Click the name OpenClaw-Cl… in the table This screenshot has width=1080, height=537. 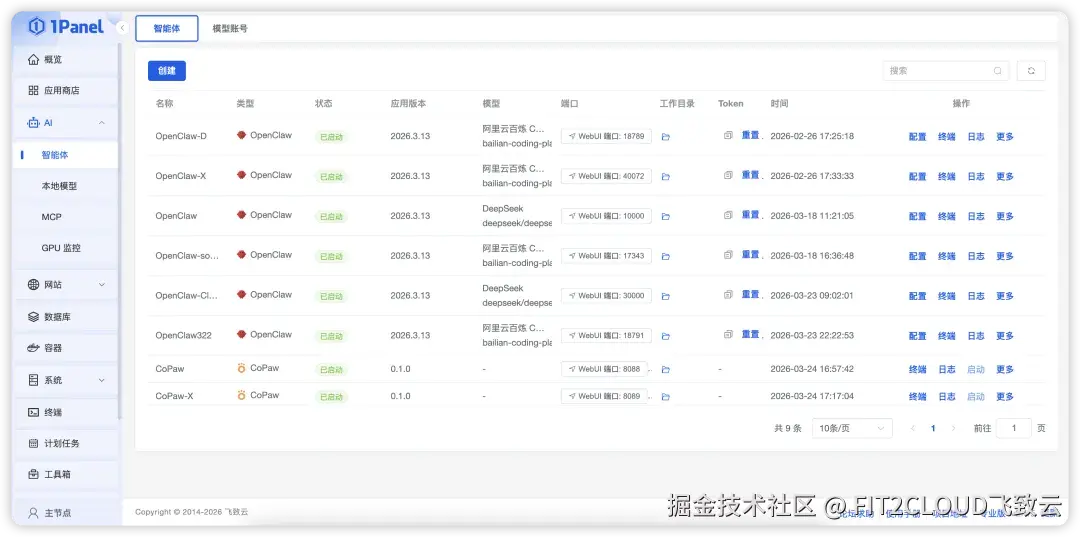187,296
